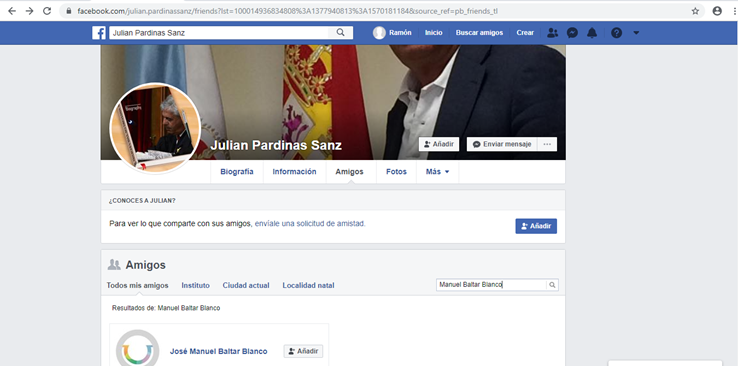Image resolution: width=738 pixels, height=366 pixels.
Task: Click the Facebook search field
Action: (219, 33)
